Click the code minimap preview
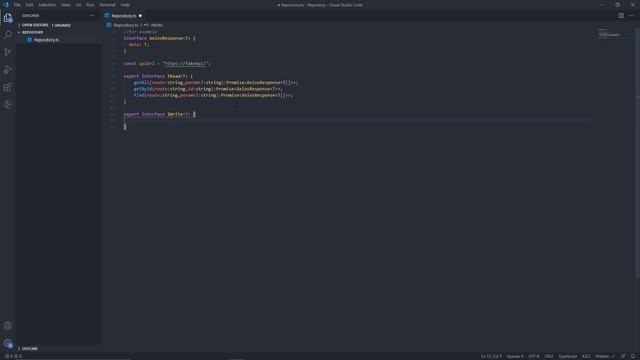This screenshot has height=360, width=640. [x=609, y=33]
